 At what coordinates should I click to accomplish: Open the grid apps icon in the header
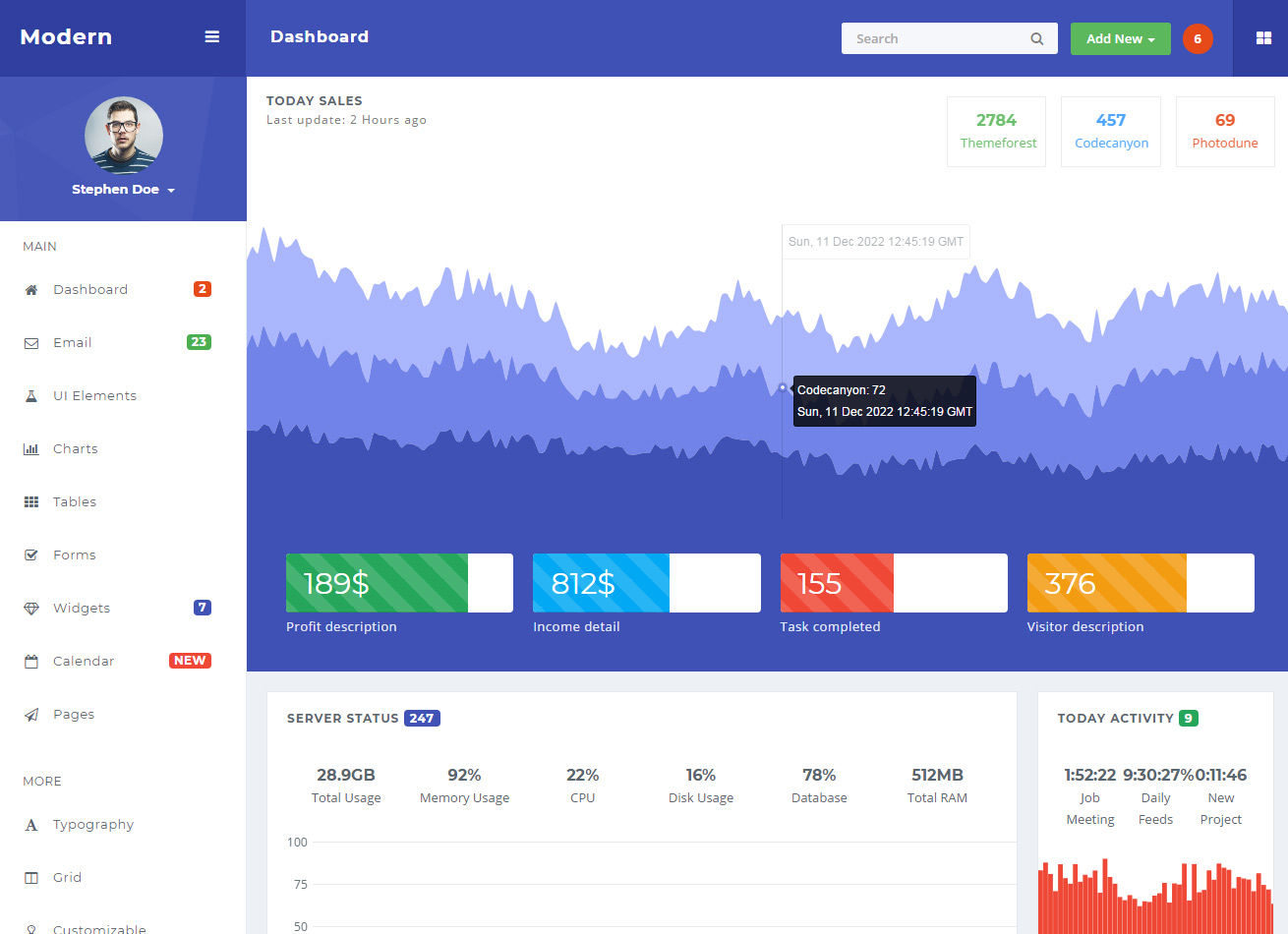pyautogui.click(x=1263, y=38)
